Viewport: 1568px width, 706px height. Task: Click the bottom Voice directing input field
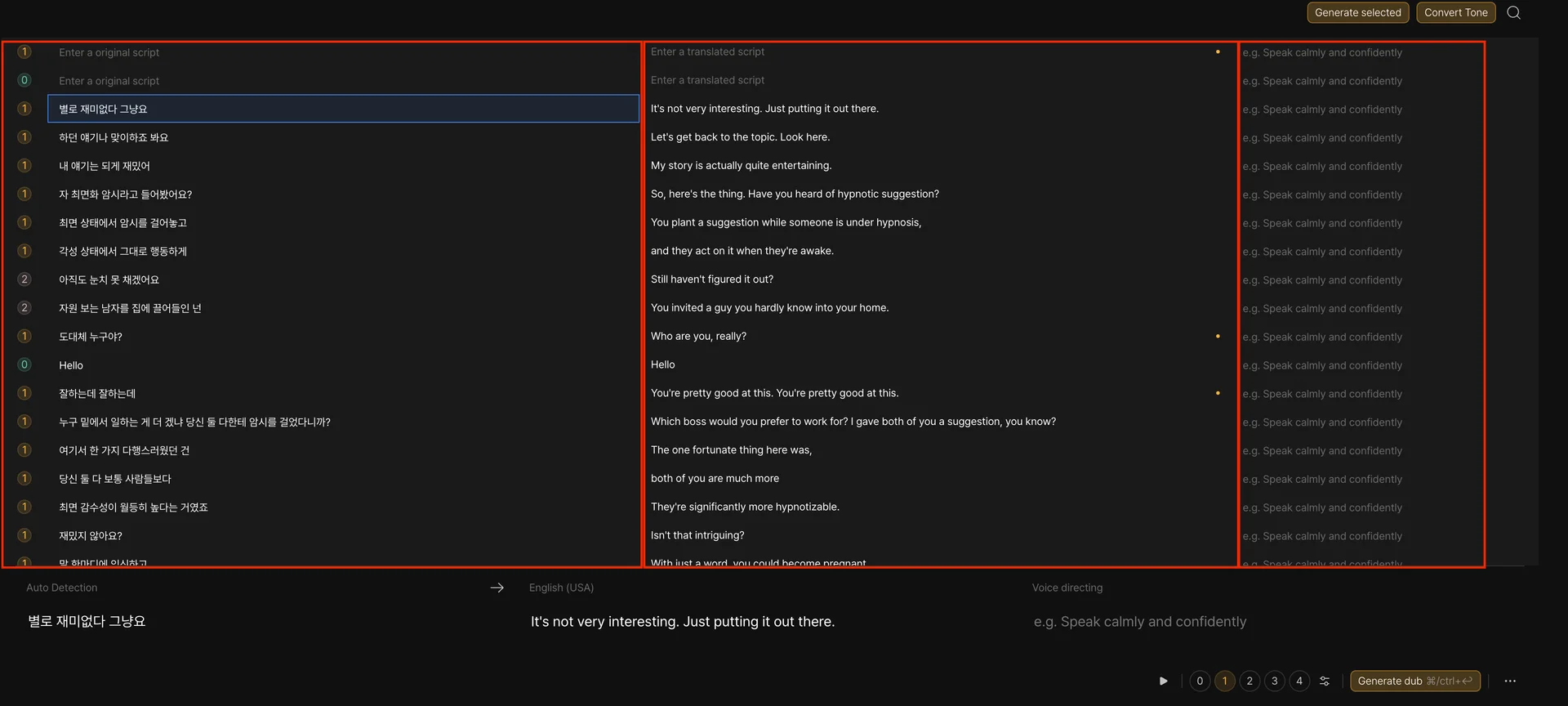click(x=1139, y=622)
